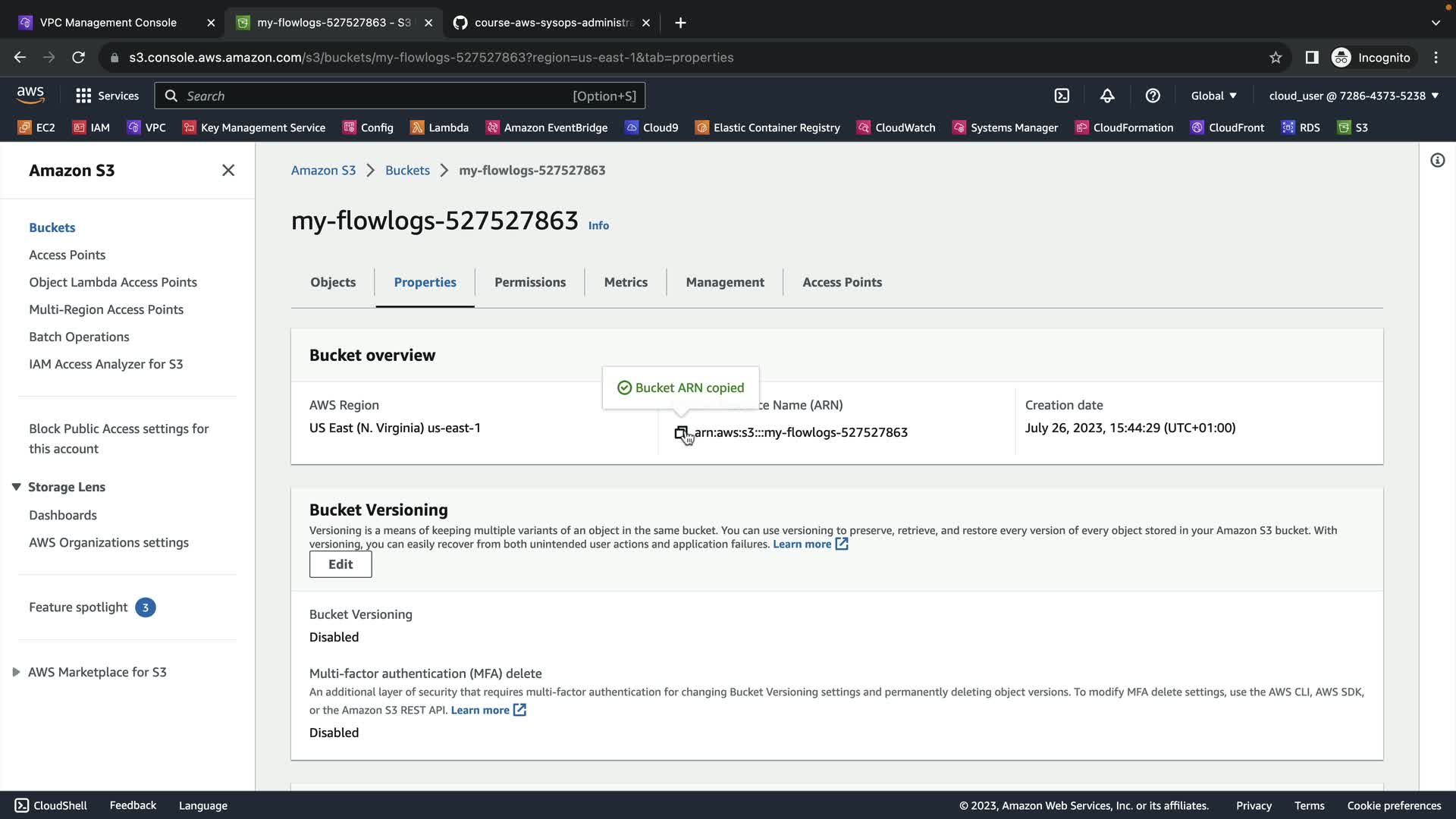Open the Buckets breadcrumb link
This screenshot has height=819, width=1456.
coord(407,171)
